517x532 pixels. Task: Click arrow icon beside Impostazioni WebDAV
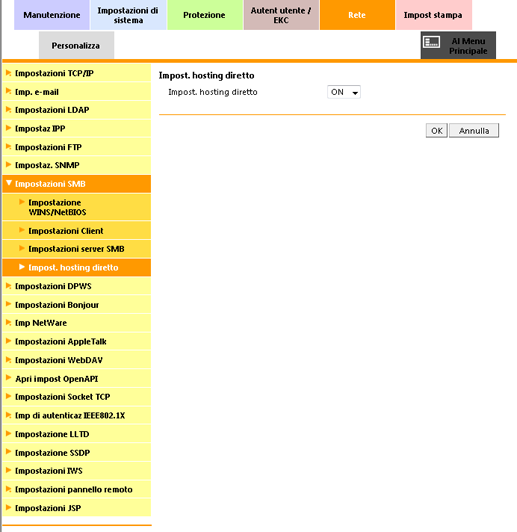(9, 360)
